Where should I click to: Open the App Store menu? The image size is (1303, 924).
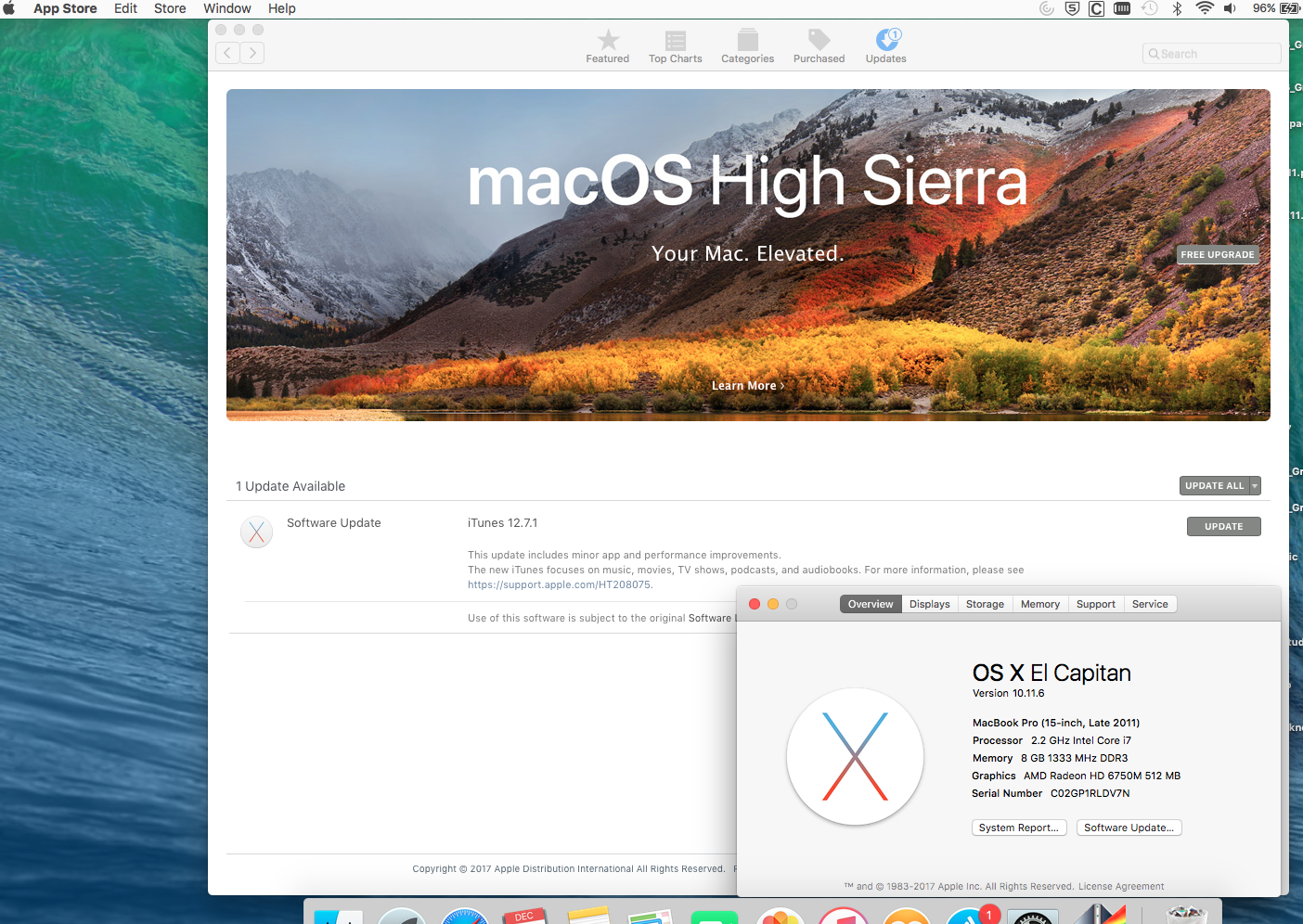point(65,8)
